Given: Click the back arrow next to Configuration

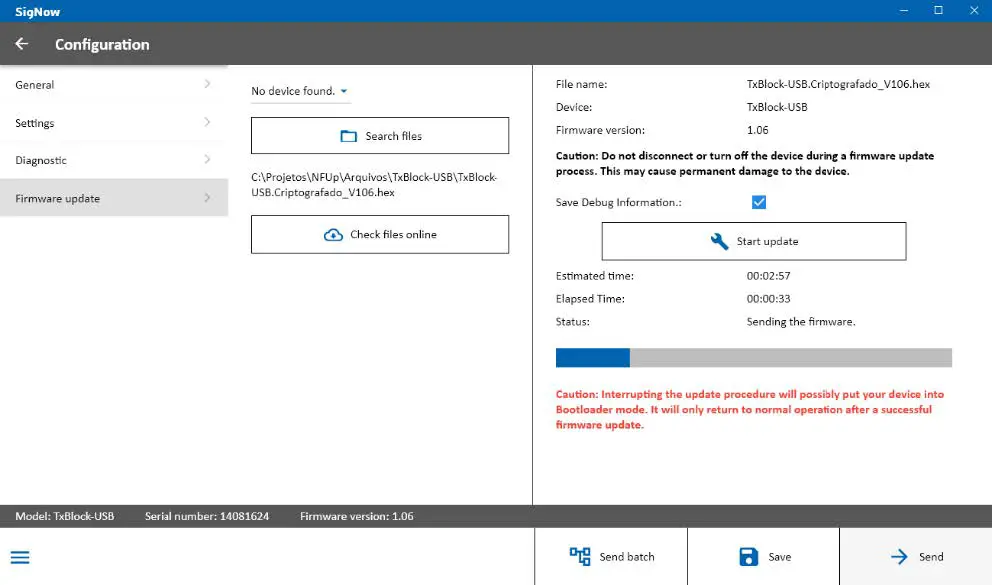Looking at the screenshot, I should coord(21,44).
